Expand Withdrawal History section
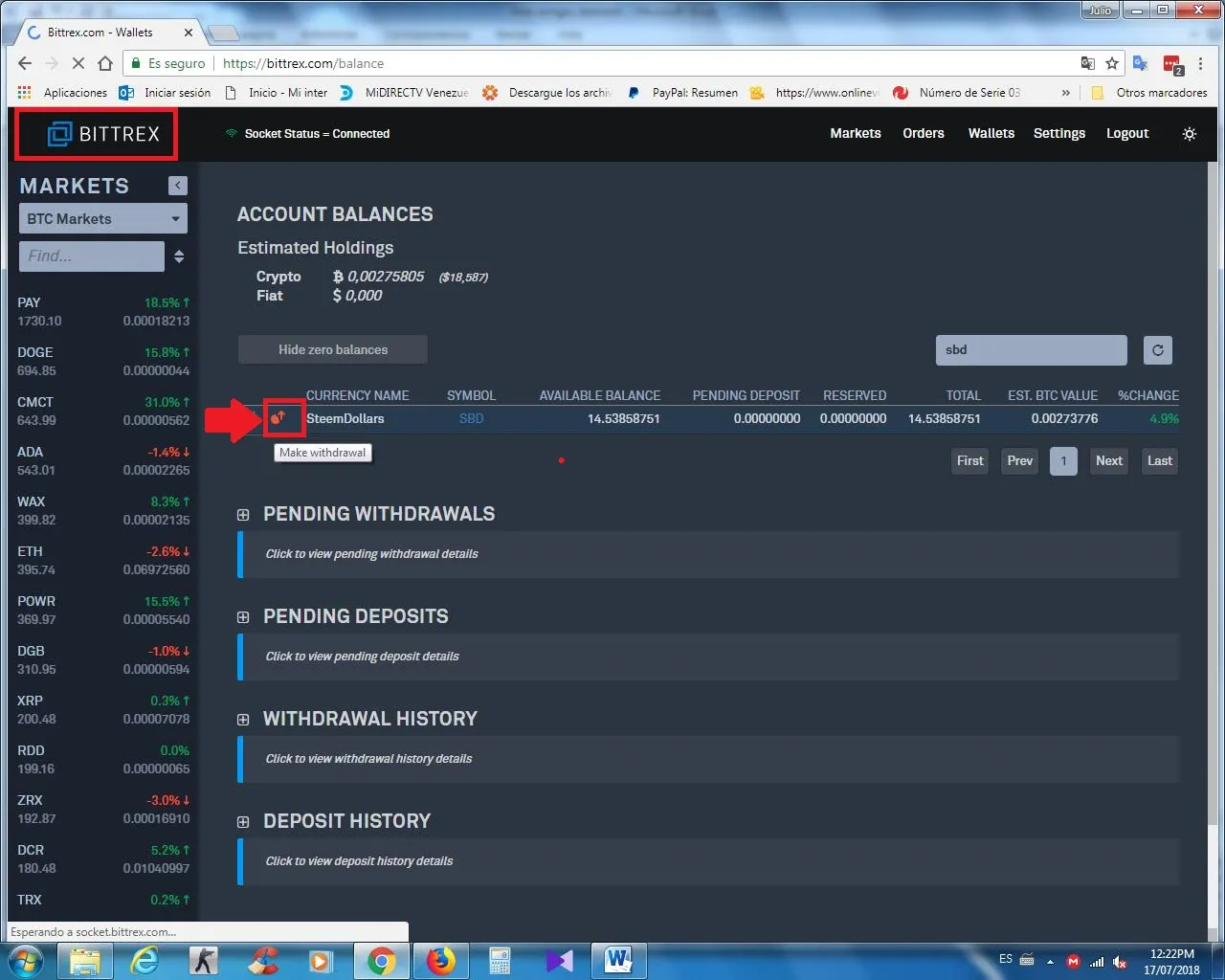Screen dimensions: 1225x980 [x=243, y=720]
